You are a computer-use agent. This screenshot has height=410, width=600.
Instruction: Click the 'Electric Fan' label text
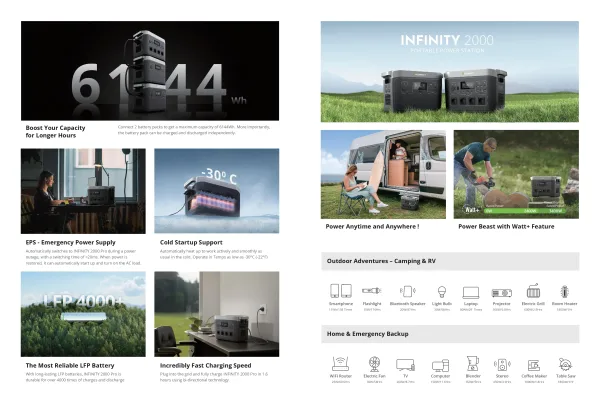tap(374, 376)
